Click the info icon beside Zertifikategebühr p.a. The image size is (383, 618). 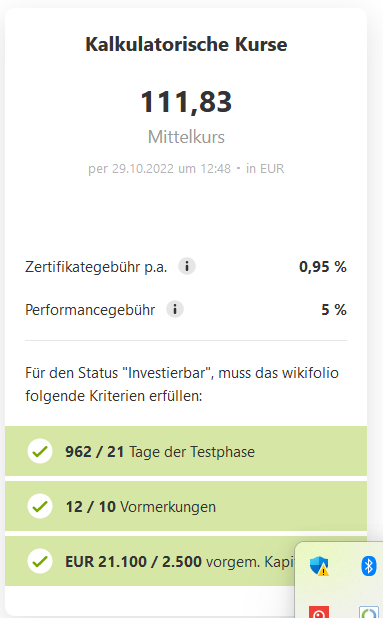(x=187, y=266)
